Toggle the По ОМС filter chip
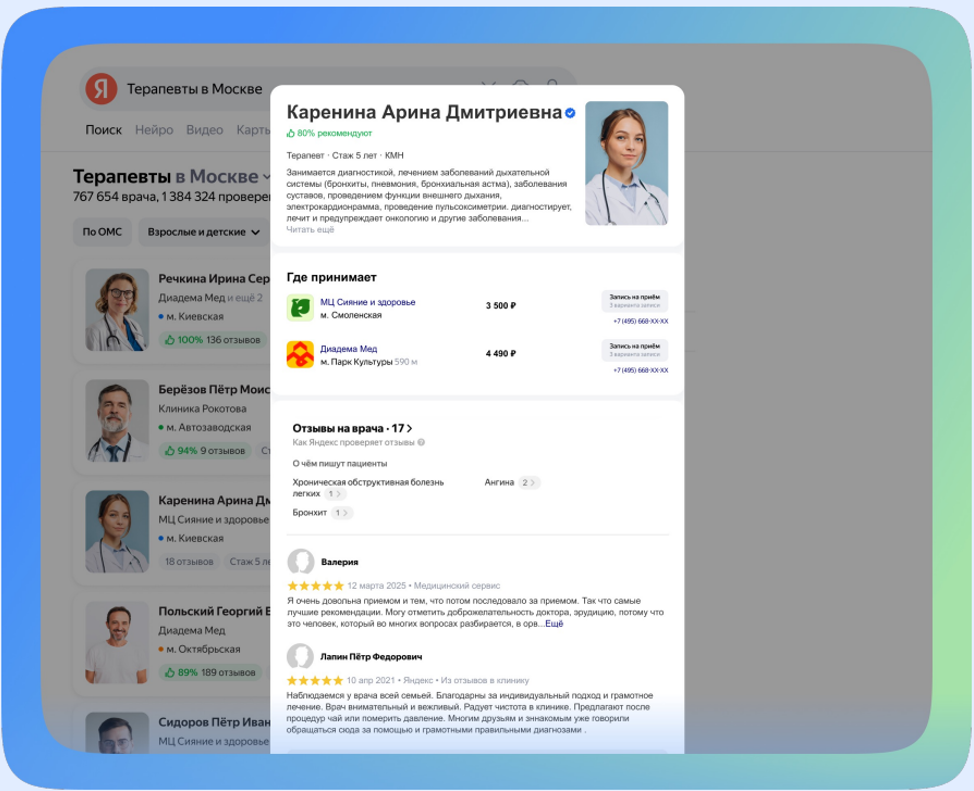Viewport: 974px width, 791px height. pos(102,232)
